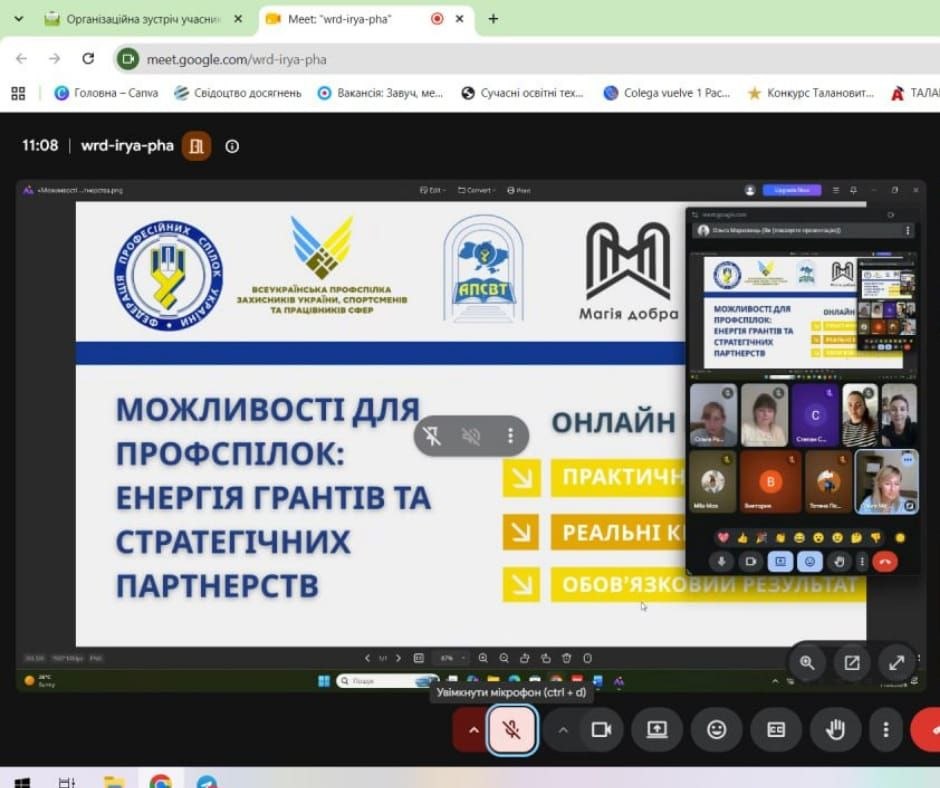This screenshot has height=788, width=940.
Task: Switch to Організаційна зустріч tab
Action: coord(143,19)
